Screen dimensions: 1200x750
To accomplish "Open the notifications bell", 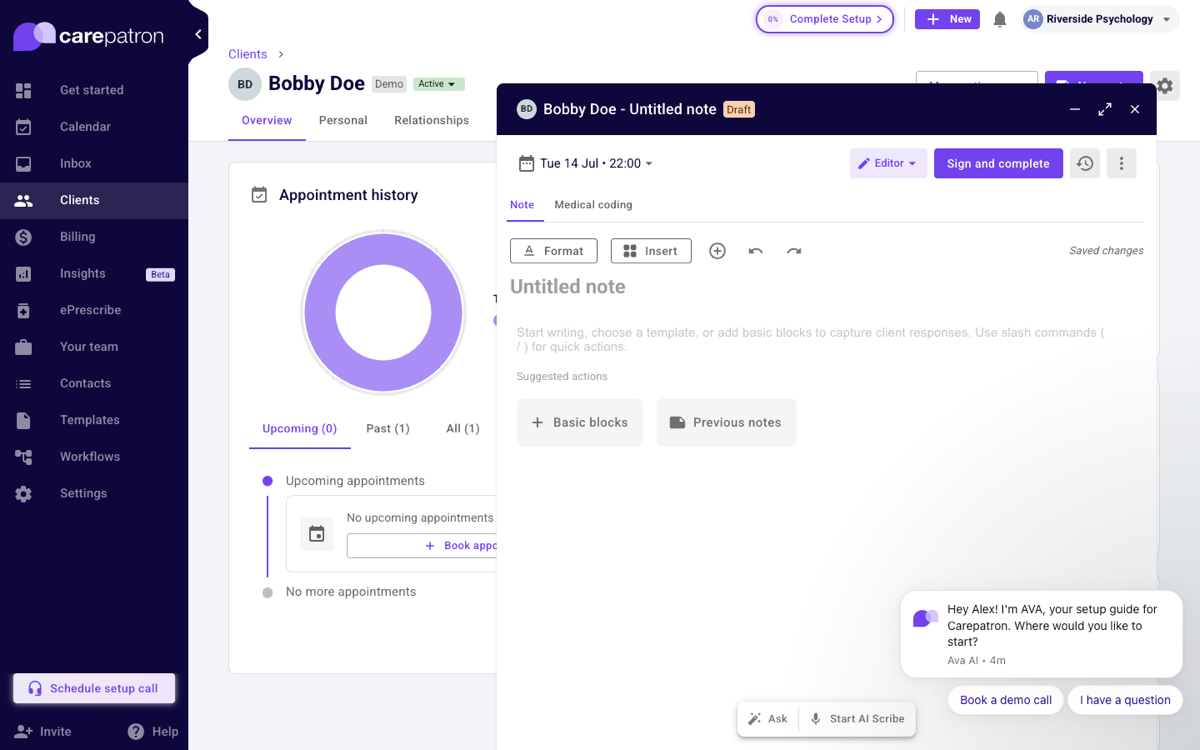I will coord(1000,19).
